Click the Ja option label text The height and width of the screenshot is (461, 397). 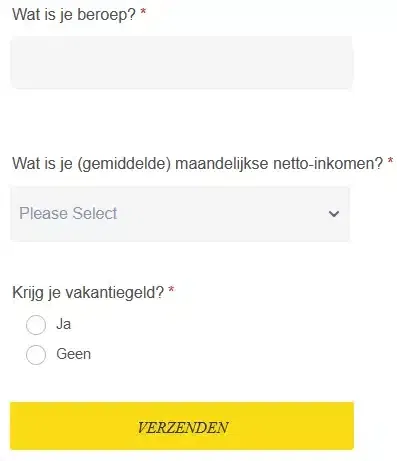[63, 324]
